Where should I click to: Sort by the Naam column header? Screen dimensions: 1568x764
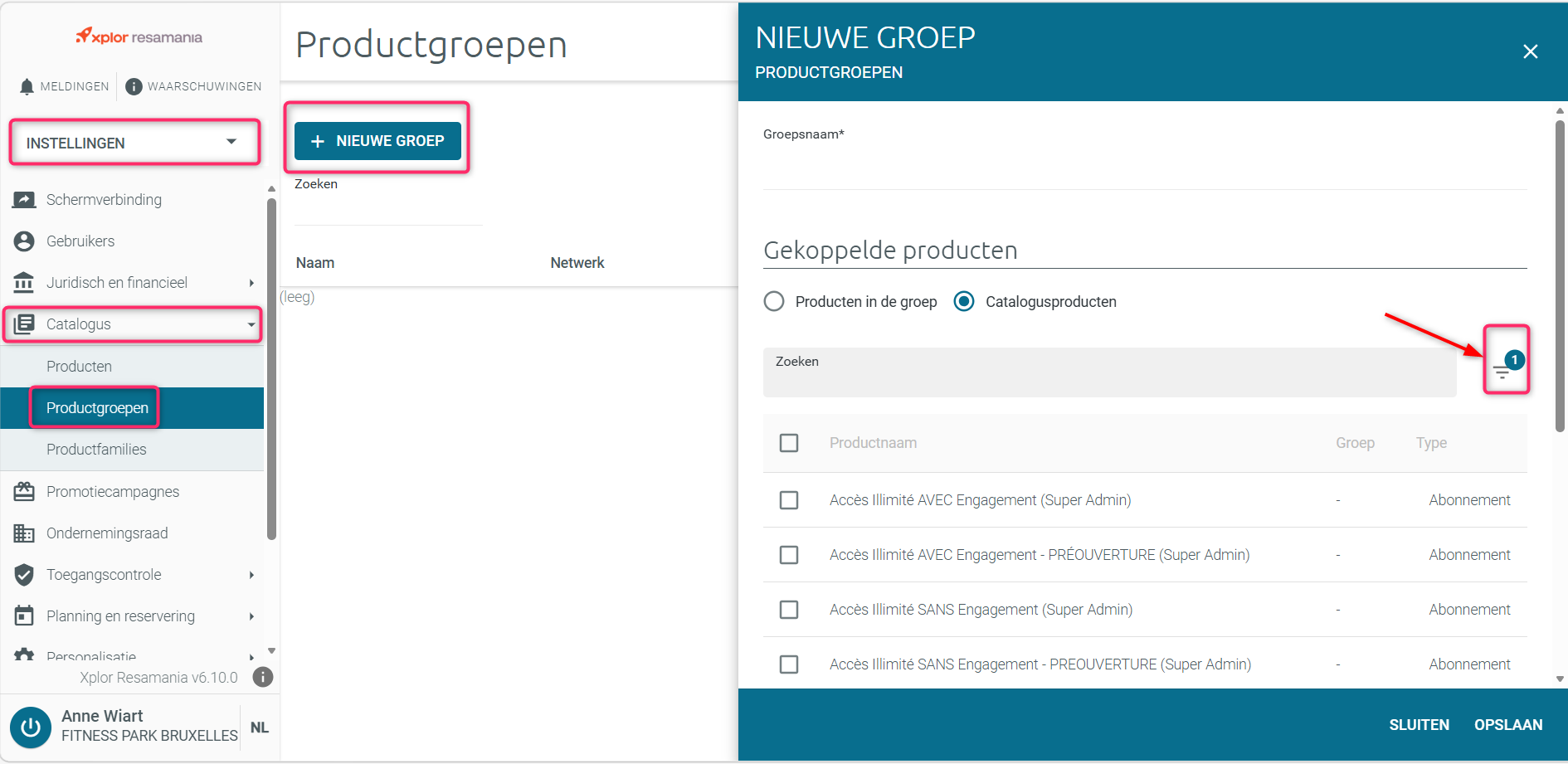(x=315, y=263)
